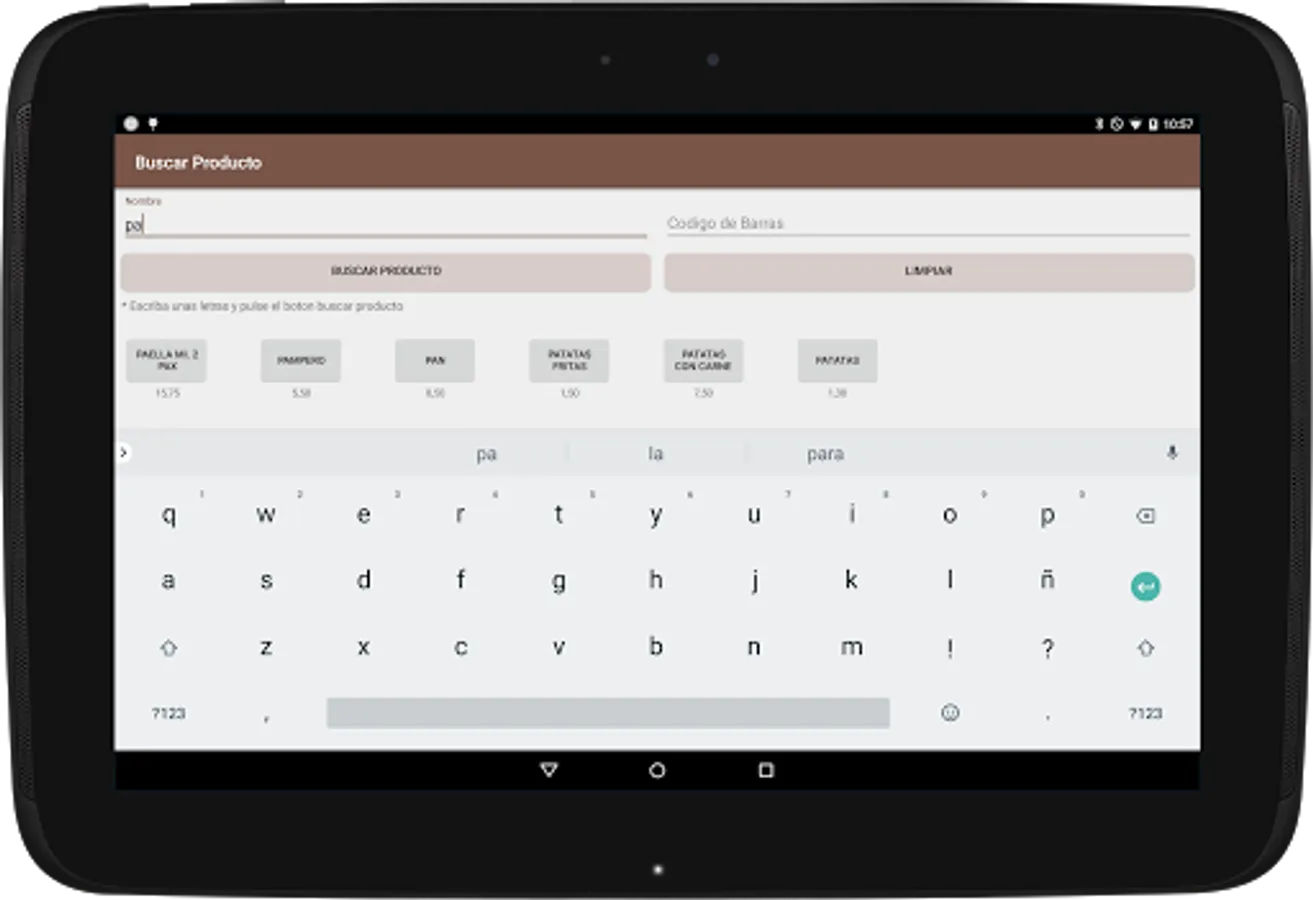This screenshot has height=900, width=1313.
Task: Tap the a key
Action: pos(169,581)
